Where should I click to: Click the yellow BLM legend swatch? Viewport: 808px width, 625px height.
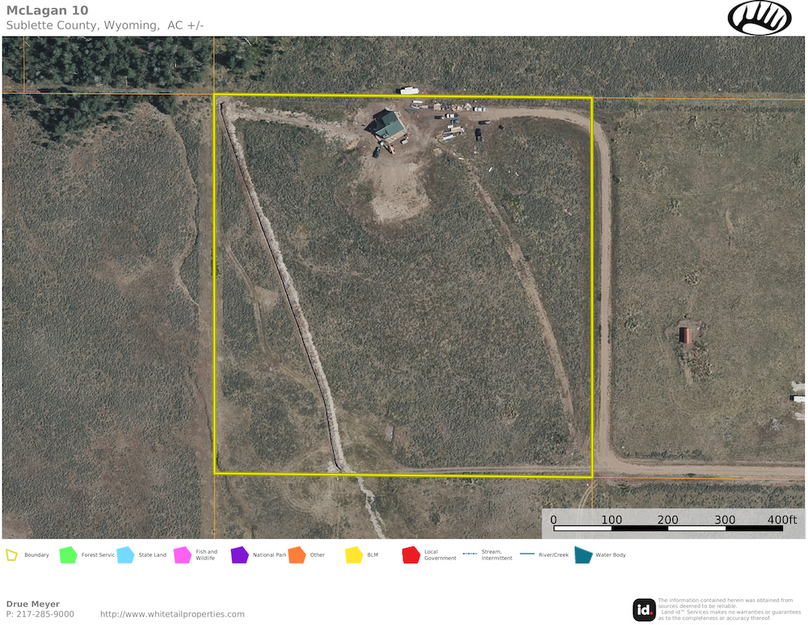353,554
